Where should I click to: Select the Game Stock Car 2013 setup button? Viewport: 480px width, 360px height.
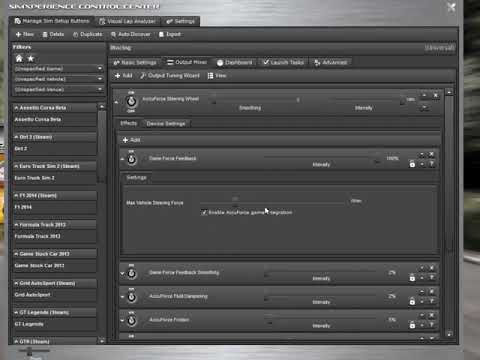pyautogui.click(x=55, y=266)
